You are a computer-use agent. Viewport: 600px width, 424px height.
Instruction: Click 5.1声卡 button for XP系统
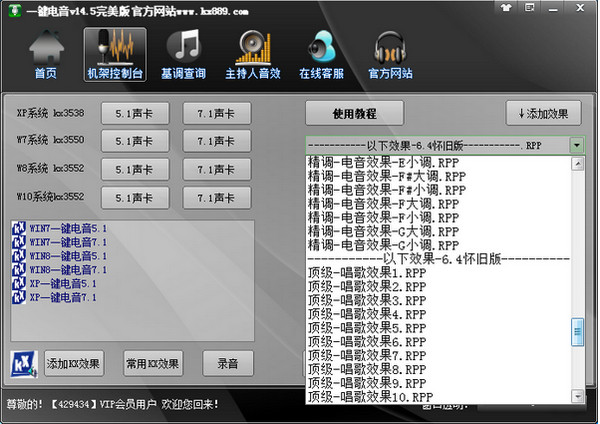coord(135,113)
